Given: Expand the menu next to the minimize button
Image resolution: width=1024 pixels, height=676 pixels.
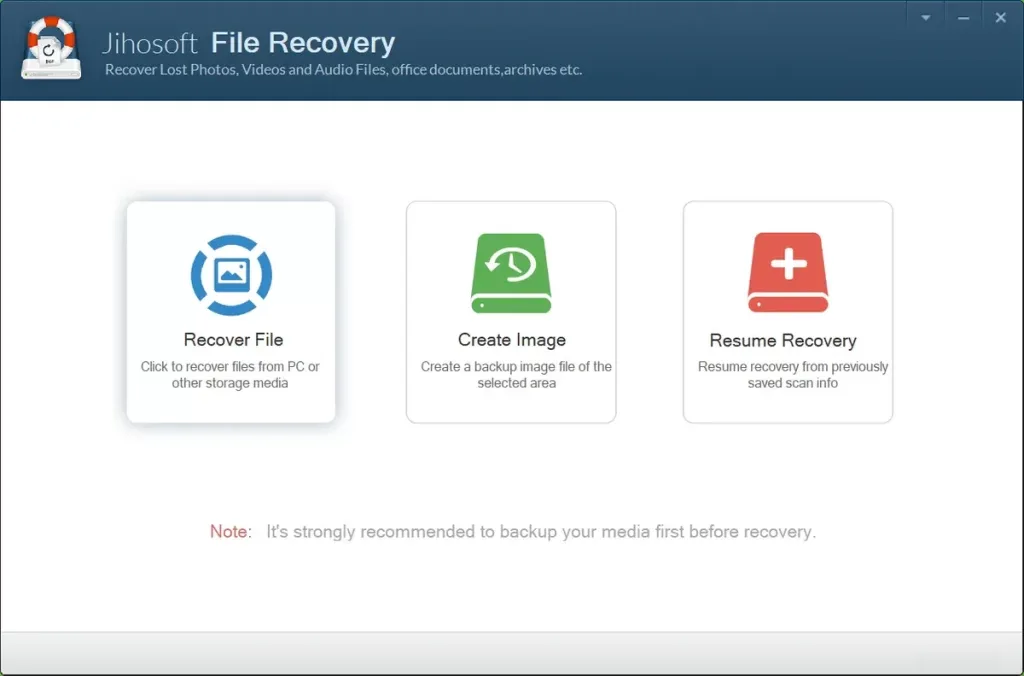Looking at the screenshot, I should (925, 17).
